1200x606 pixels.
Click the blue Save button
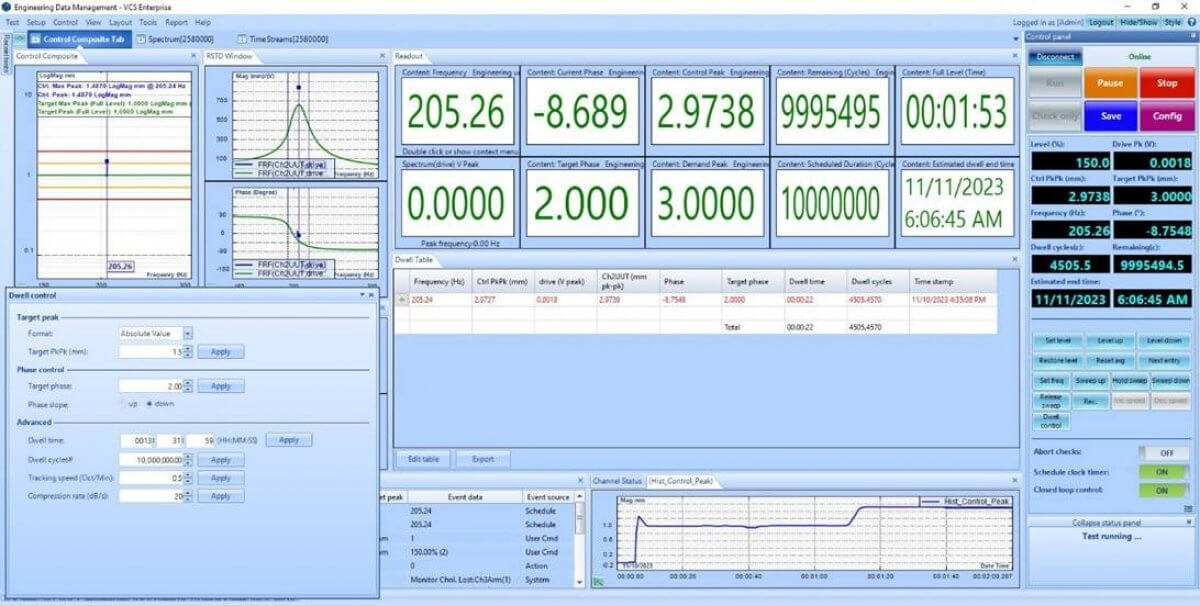click(x=1110, y=115)
